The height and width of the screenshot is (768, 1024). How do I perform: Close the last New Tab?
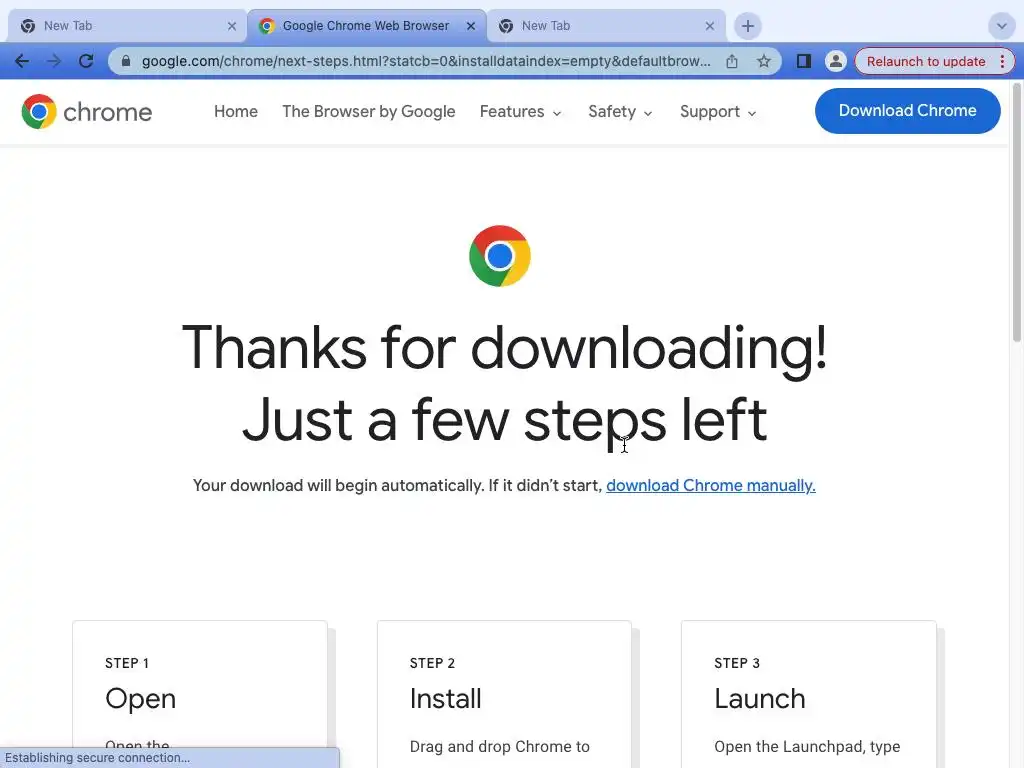710,26
